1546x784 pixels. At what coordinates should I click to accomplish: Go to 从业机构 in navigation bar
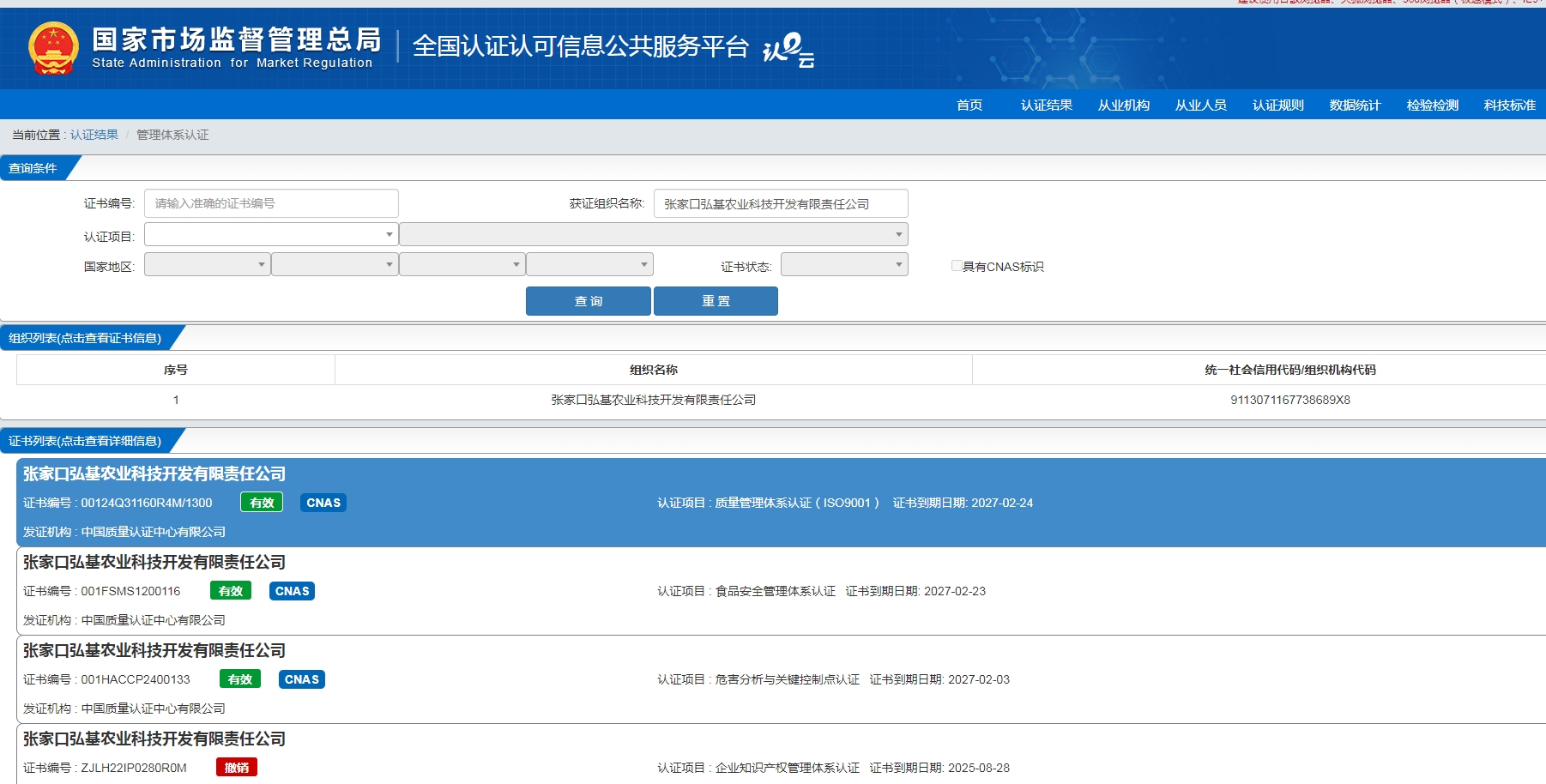pos(1124,105)
